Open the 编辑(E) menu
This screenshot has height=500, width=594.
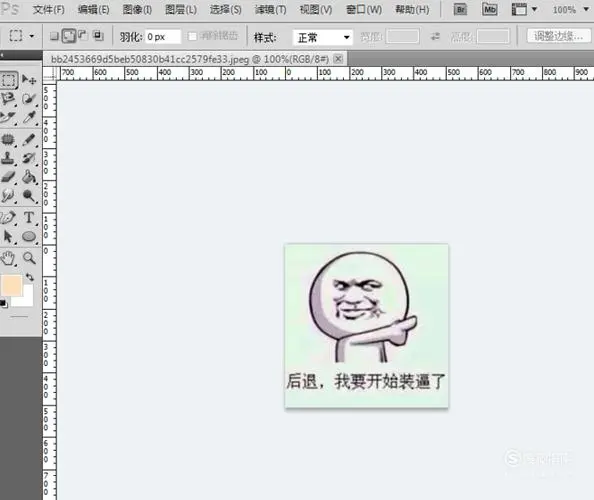tap(94, 9)
